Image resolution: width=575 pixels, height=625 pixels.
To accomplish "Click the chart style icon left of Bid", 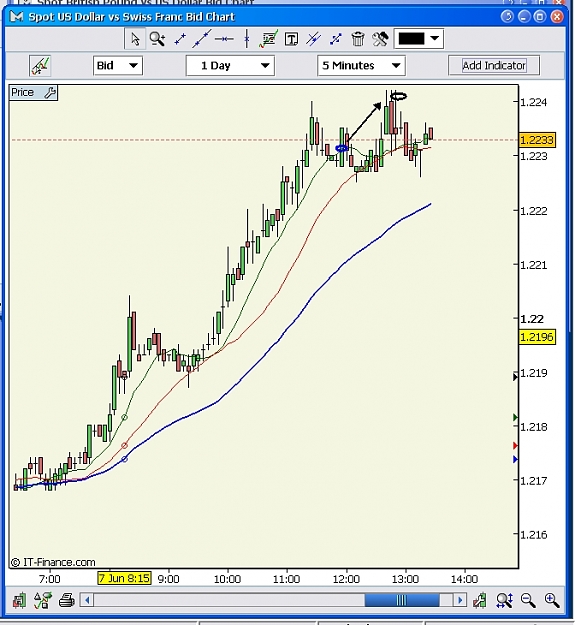I will [40, 65].
